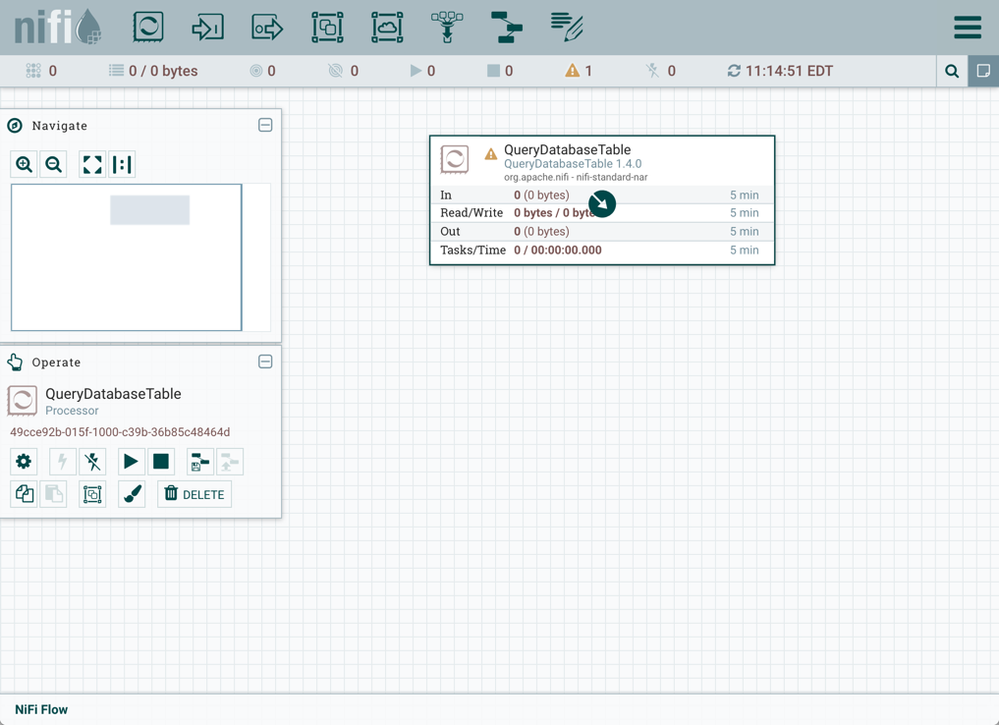Click the Input Port toolbar icon
Viewport: 999px width, 725px height.
tap(208, 27)
